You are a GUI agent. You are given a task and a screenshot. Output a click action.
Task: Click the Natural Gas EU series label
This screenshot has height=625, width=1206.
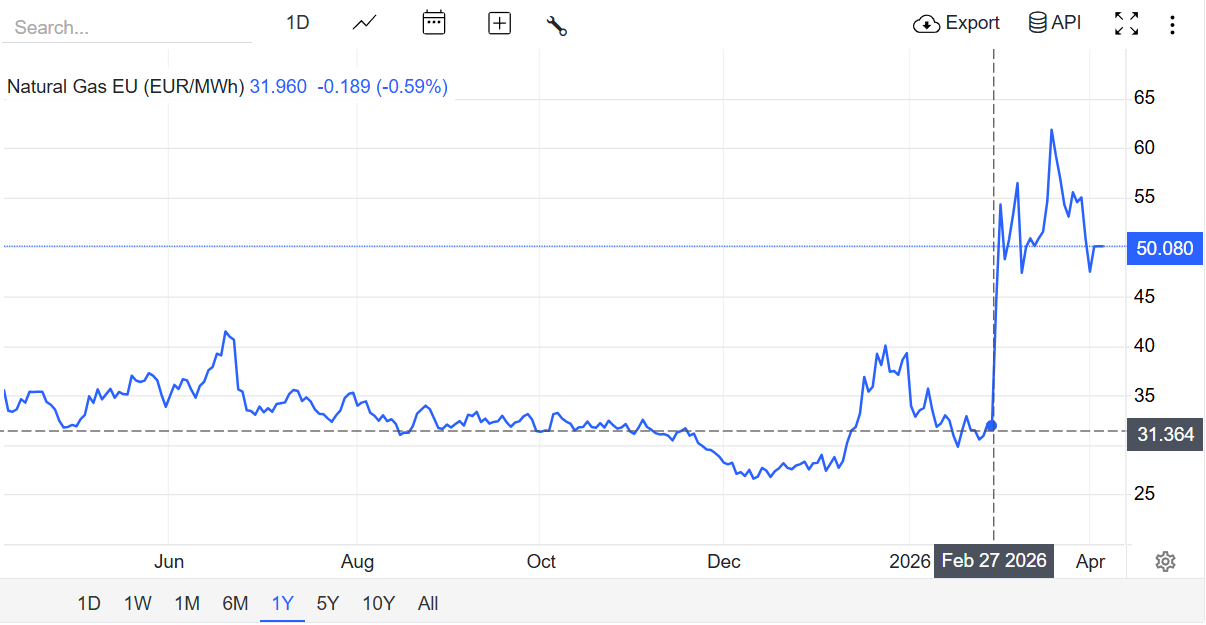pyautogui.click(x=126, y=87)
